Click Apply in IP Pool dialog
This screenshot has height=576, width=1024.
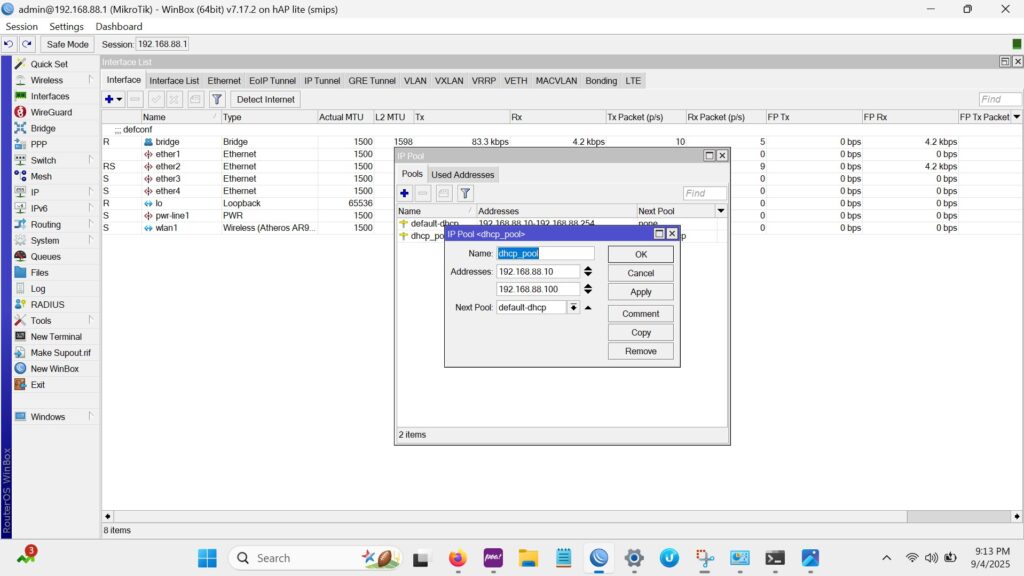click(x=641, y=292)
